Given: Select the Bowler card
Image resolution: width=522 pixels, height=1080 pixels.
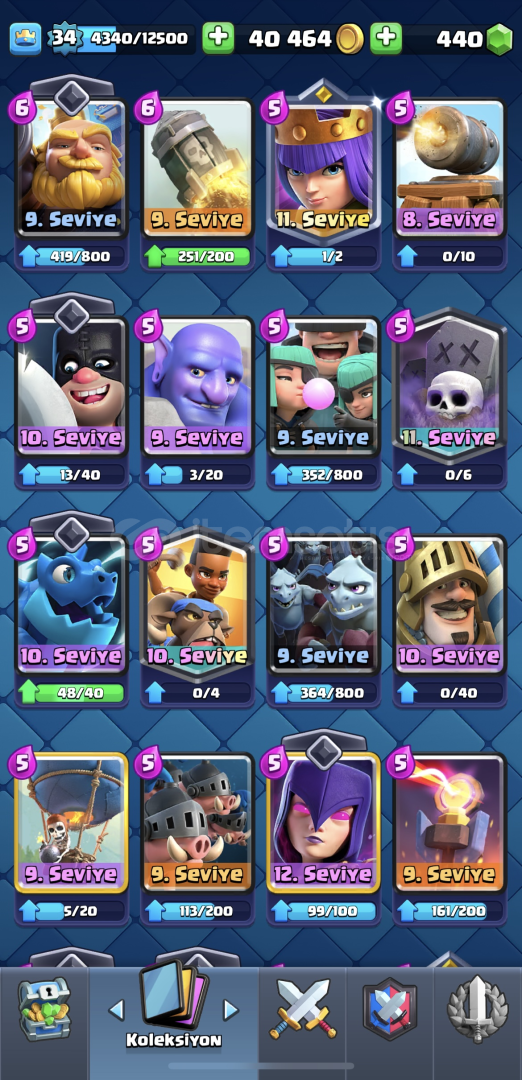Looking at the screenshot, I should tap(198, 388).
